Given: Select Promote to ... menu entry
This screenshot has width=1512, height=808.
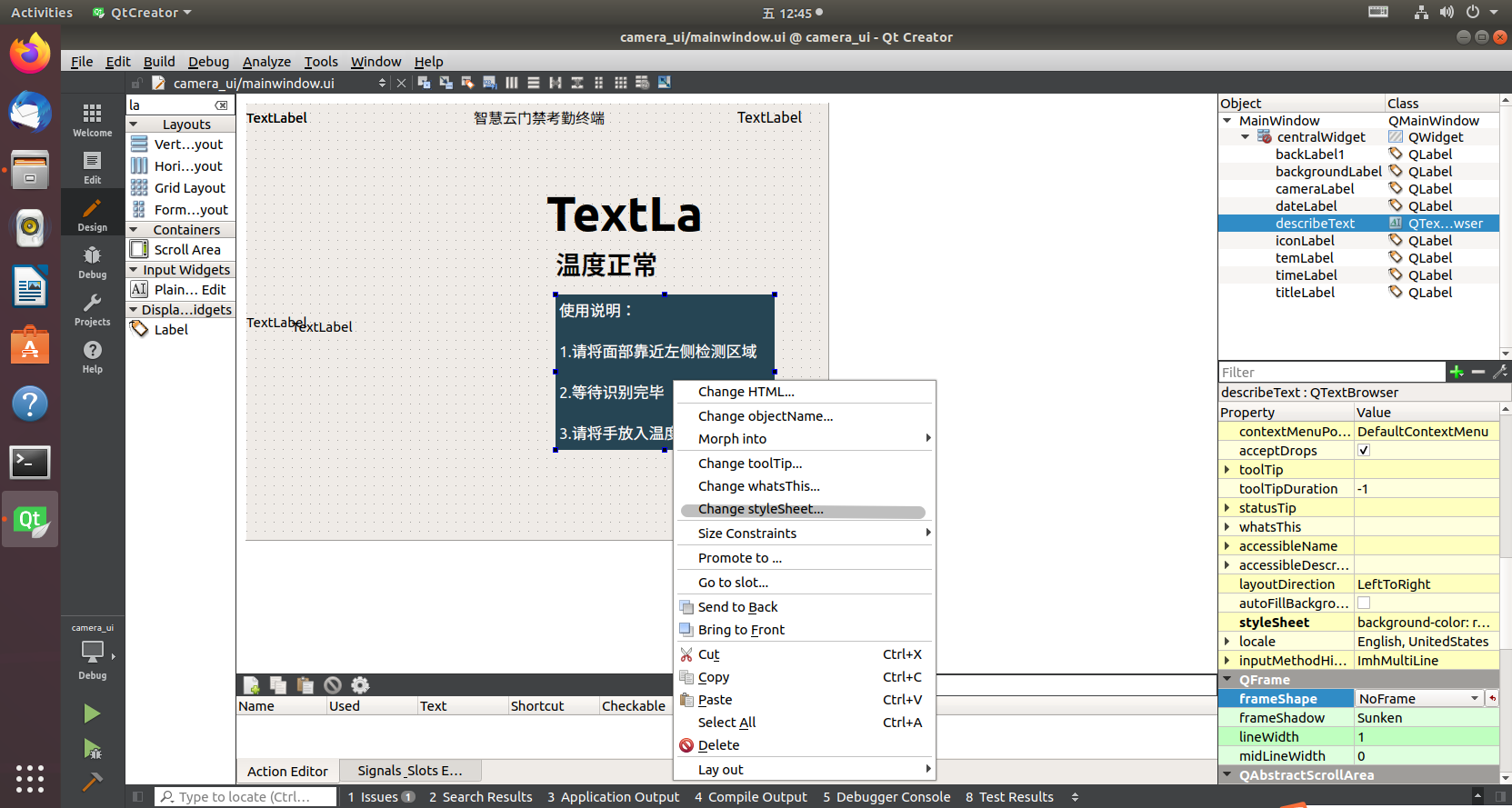Looking at the screenshot, I should (x=805, y=558).
